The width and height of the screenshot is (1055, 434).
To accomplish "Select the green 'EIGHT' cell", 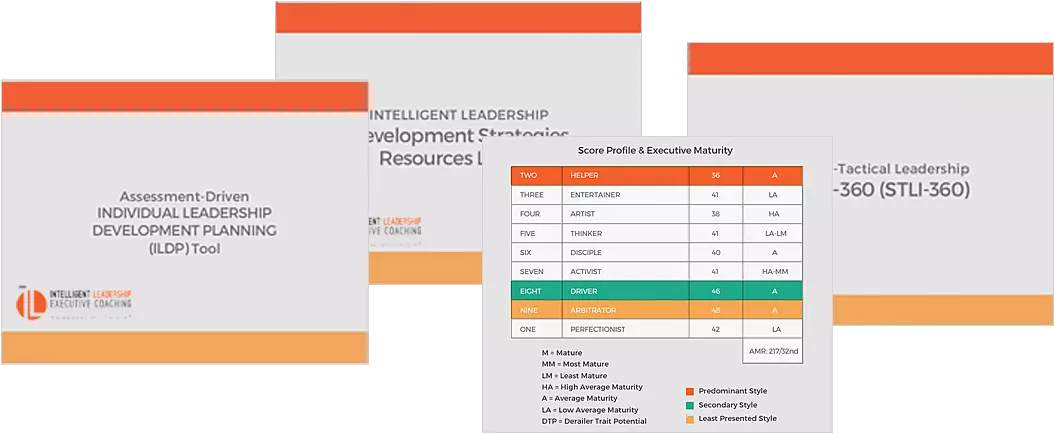I will click(536, 291).
